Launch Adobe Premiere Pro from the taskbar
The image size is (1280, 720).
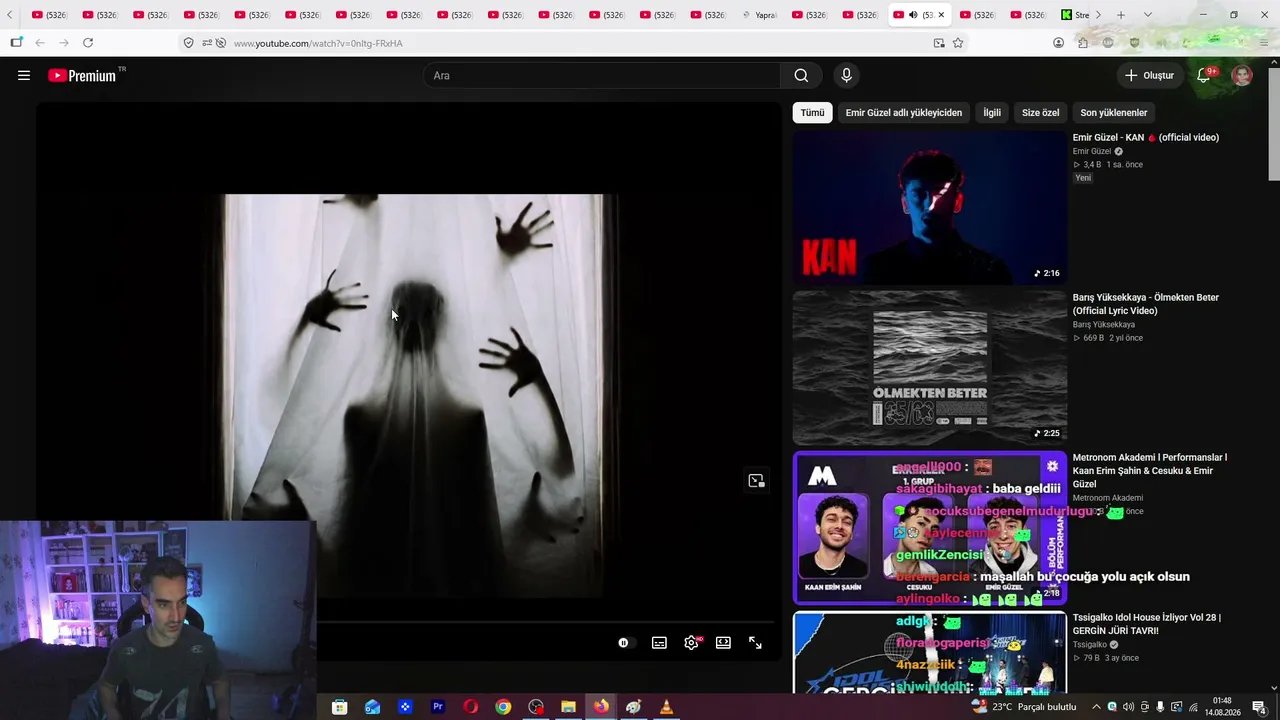(437, 707)
